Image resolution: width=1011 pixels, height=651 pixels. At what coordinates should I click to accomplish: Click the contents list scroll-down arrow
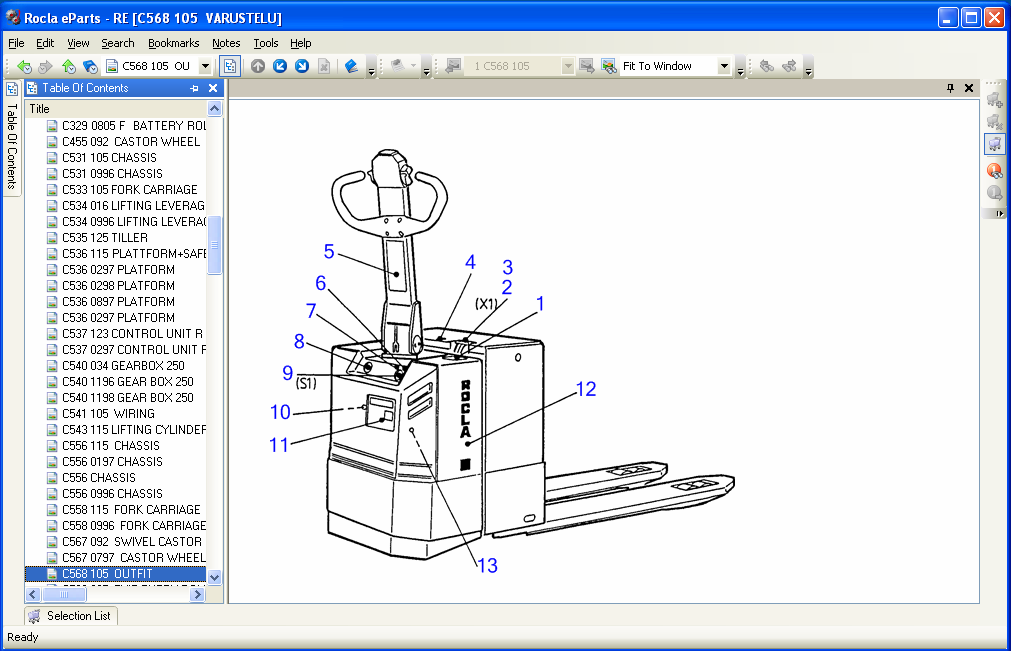214,578
